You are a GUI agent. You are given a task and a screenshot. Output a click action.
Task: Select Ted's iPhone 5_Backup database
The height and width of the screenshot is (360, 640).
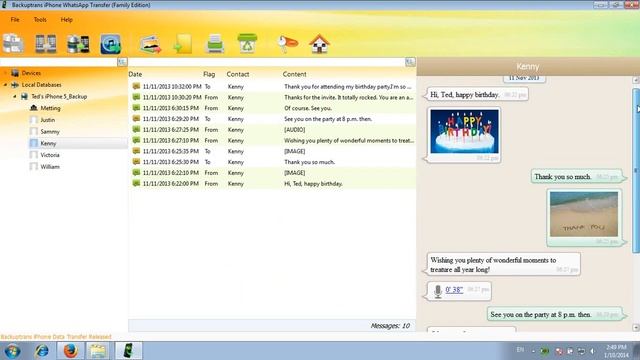click(x=59, y=97)
